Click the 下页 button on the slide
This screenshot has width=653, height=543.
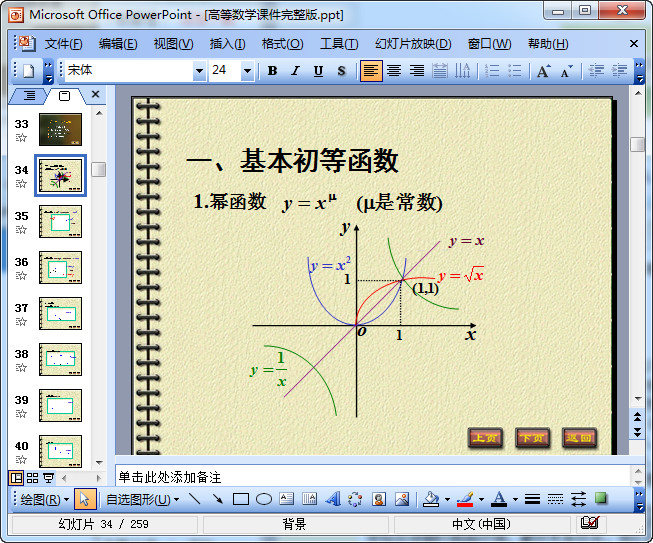532,438
